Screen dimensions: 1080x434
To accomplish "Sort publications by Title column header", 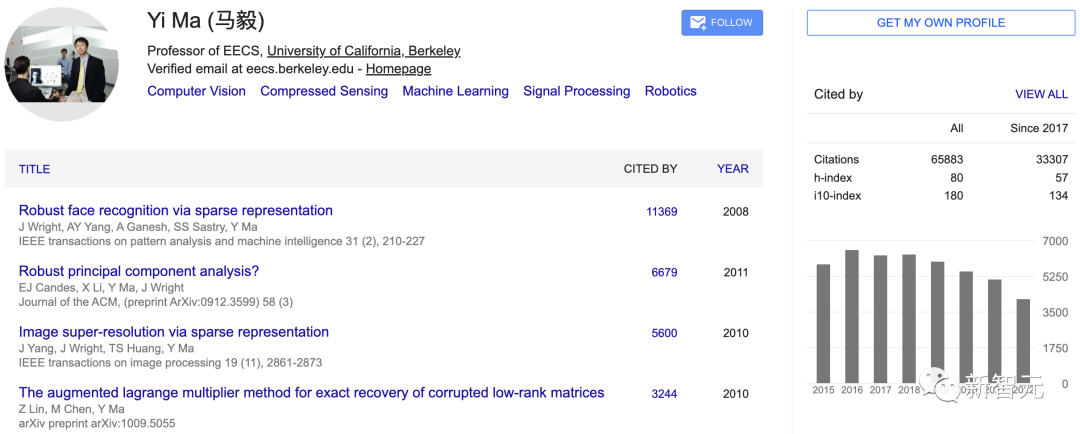I will pyautogui.click(x=34, y=169).
